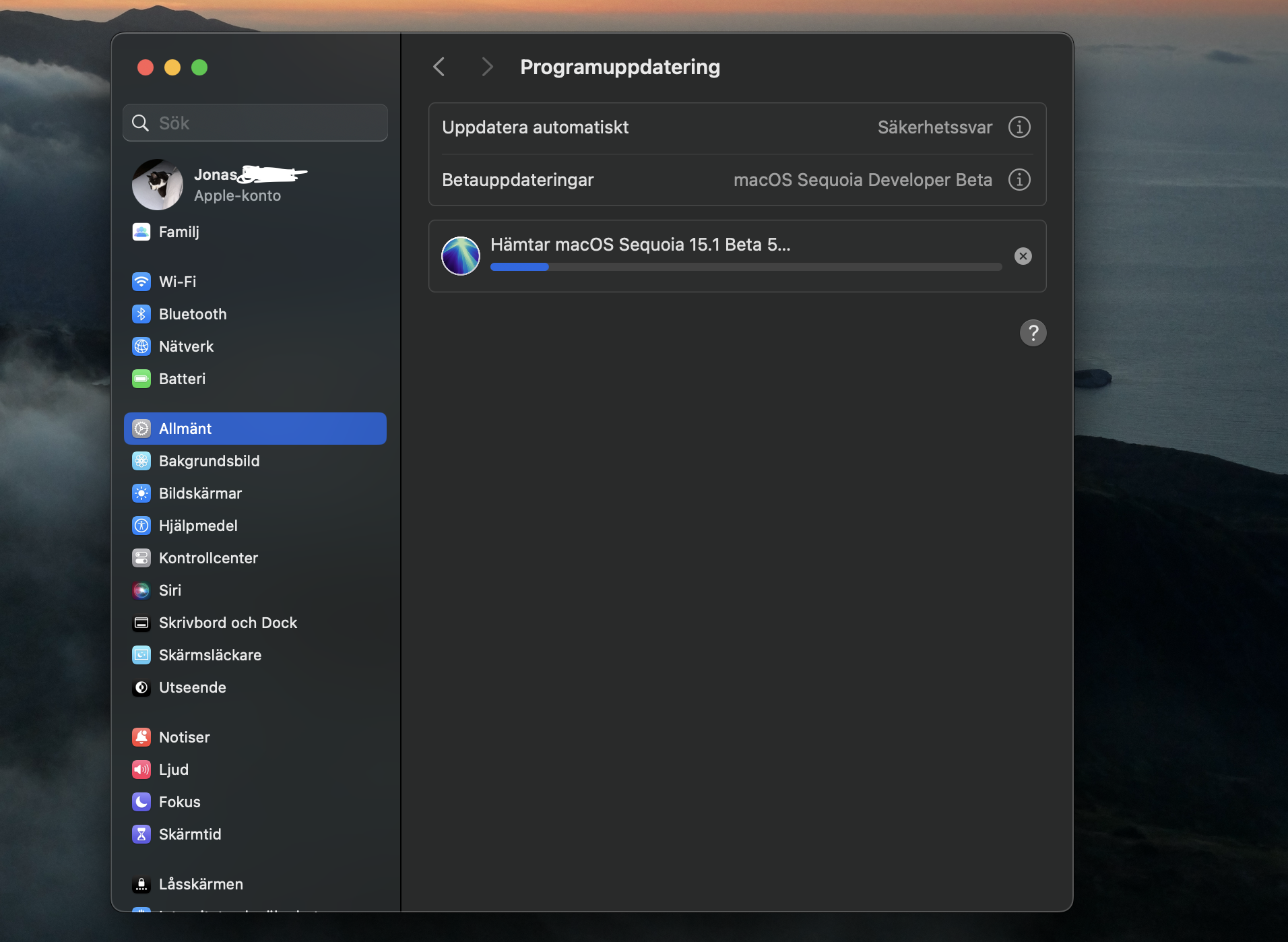Select the Batteri battery icon
The height and width of the screenshot is (942, 1288).
click(x=141, y=379)
